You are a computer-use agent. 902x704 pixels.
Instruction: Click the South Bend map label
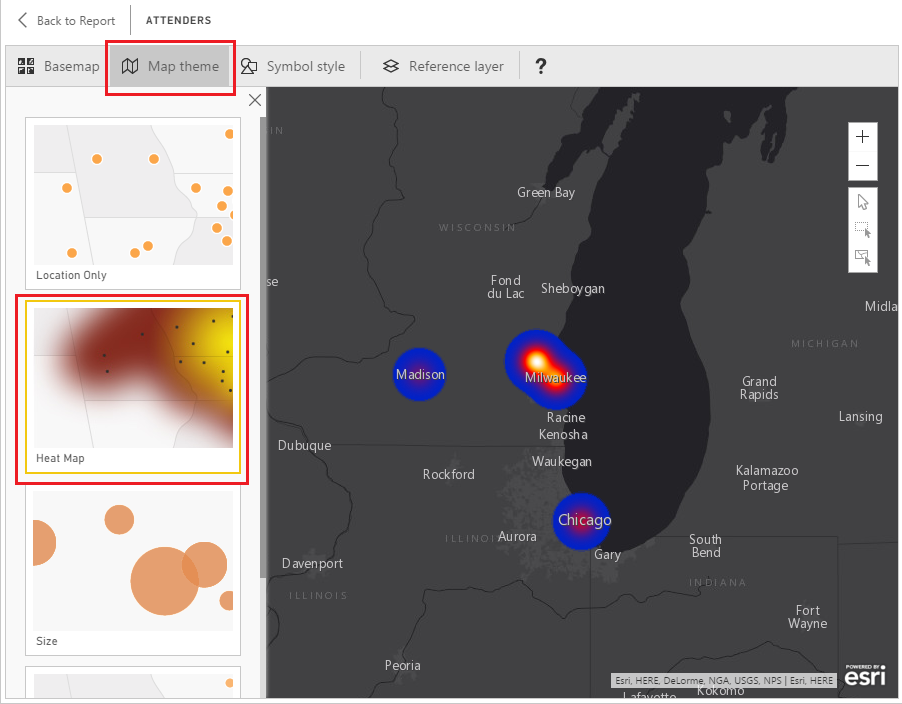[x=706, y=546]
